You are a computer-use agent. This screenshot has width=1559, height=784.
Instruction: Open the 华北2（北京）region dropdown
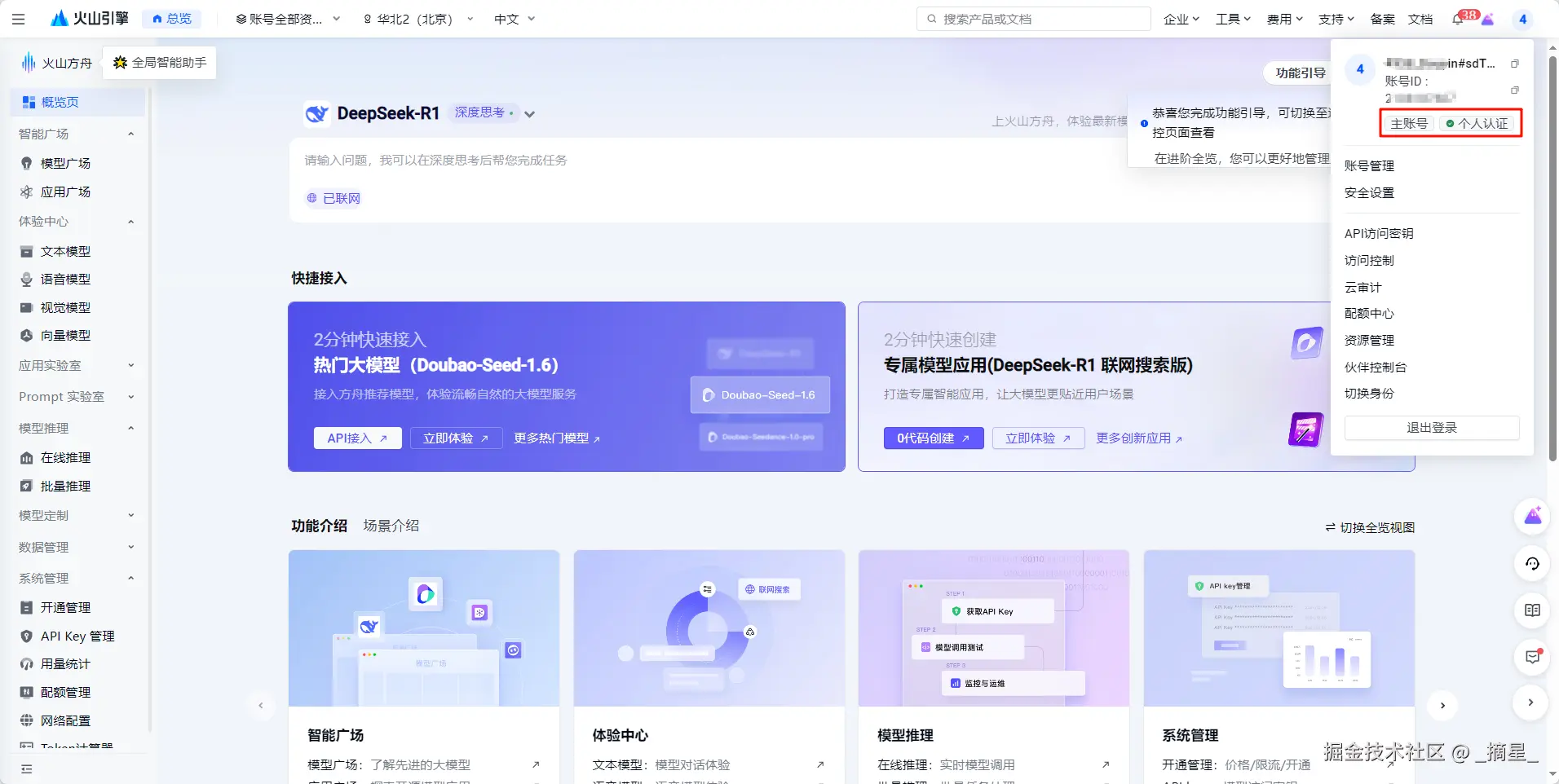click(x=417, y=19)
